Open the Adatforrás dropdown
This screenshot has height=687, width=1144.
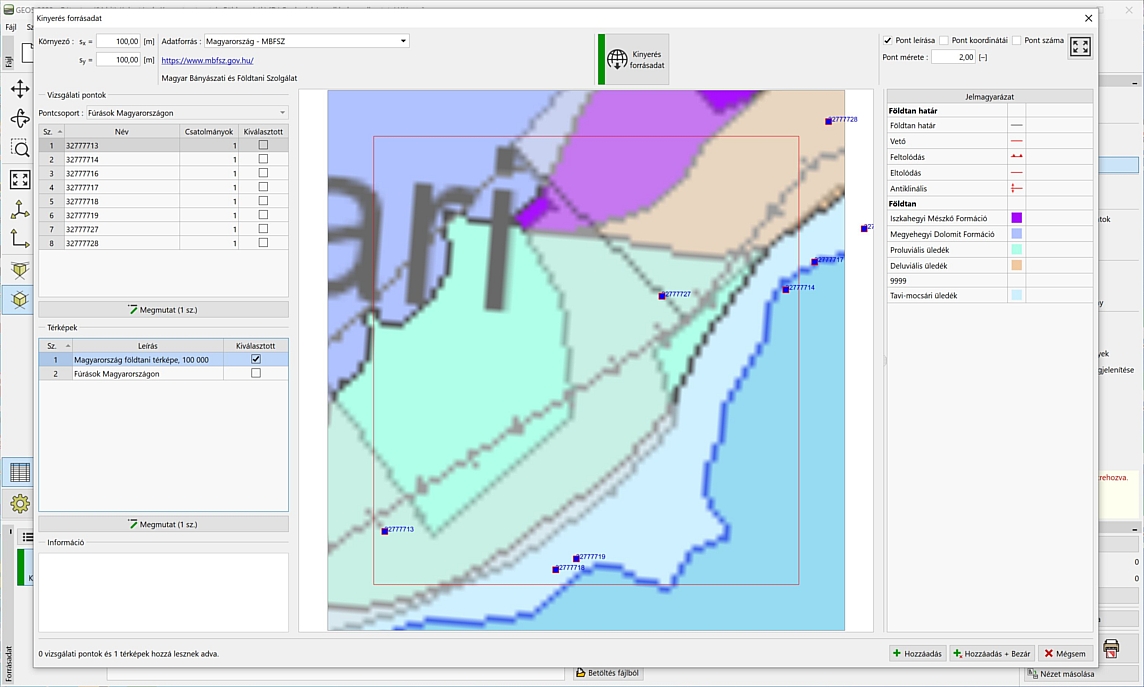tap(306, 41)
